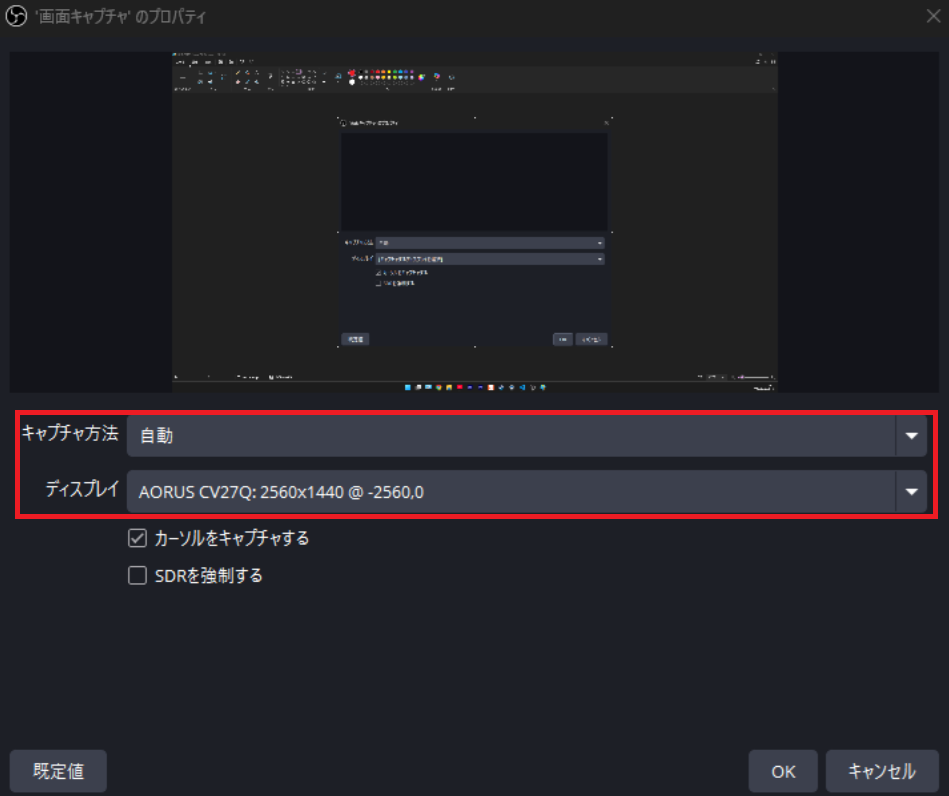Viewport: 949px width, 796px height.
Task: Click the rainbow edit-colors icon in previewed Paint
Action: click(423, 76)
